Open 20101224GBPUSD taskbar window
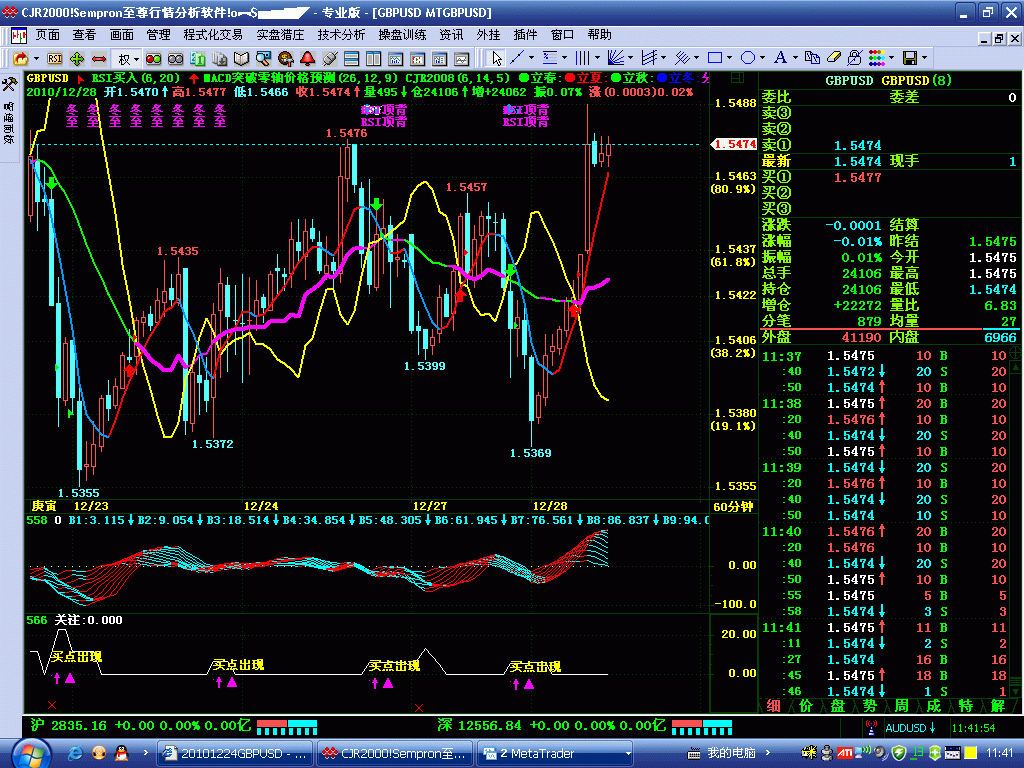The image size is (1024, 768). pyautogui.click(x=236, y=754)
